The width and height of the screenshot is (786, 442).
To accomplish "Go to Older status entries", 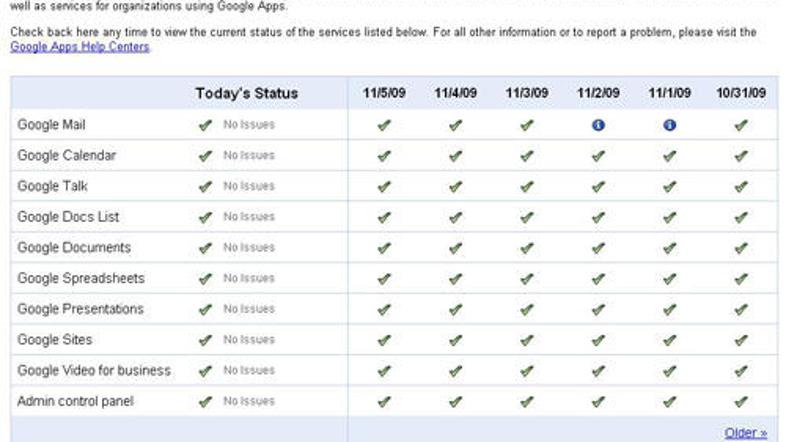I will [x=745, y=432].
